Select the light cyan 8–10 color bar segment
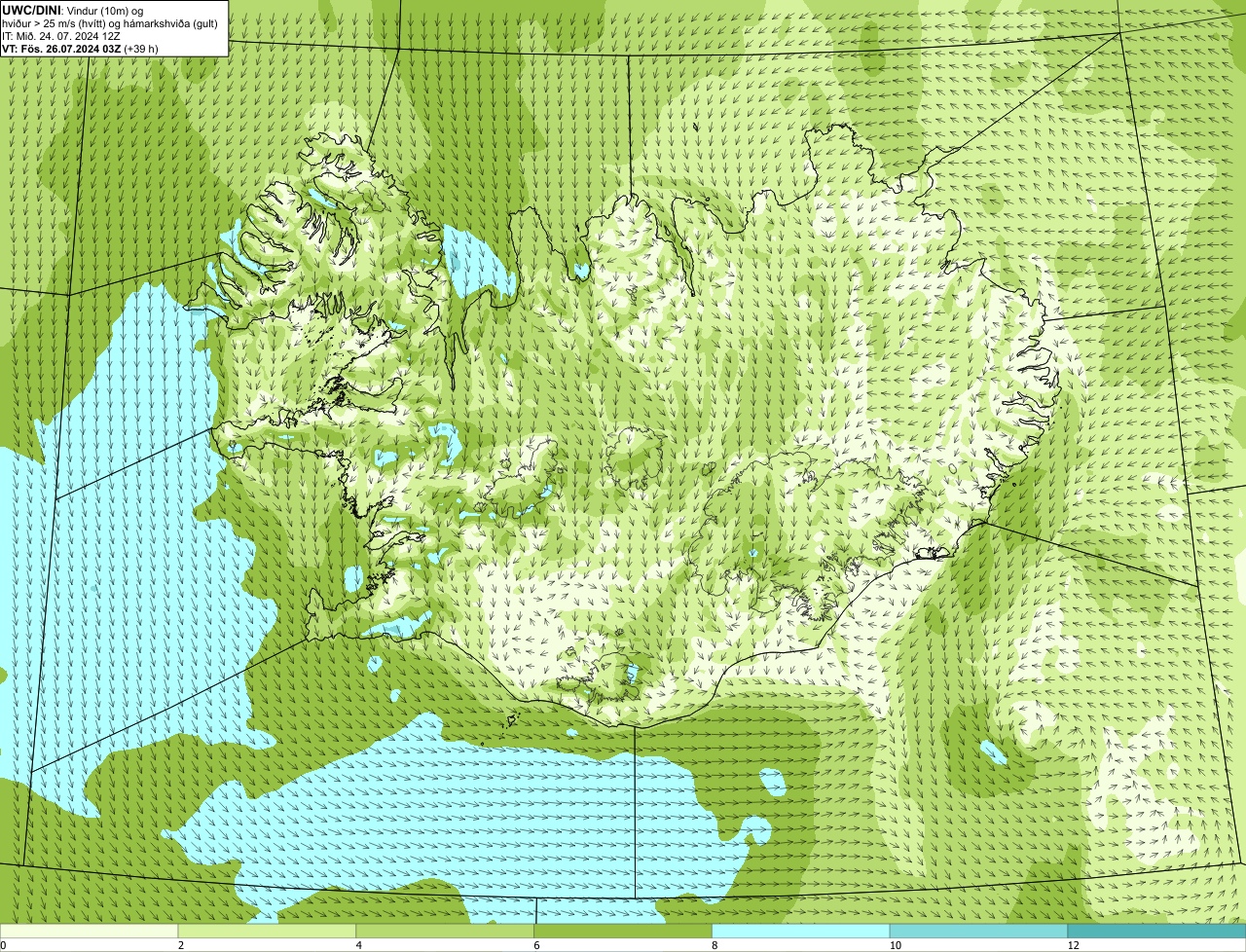 [801, 931]
